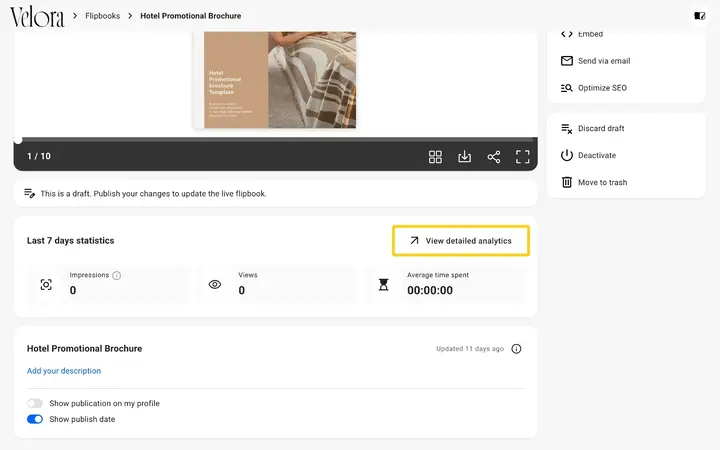Click the 00:00:00 average time value
This screenshot has width=720, height=450.
click(x=430, y=290)
